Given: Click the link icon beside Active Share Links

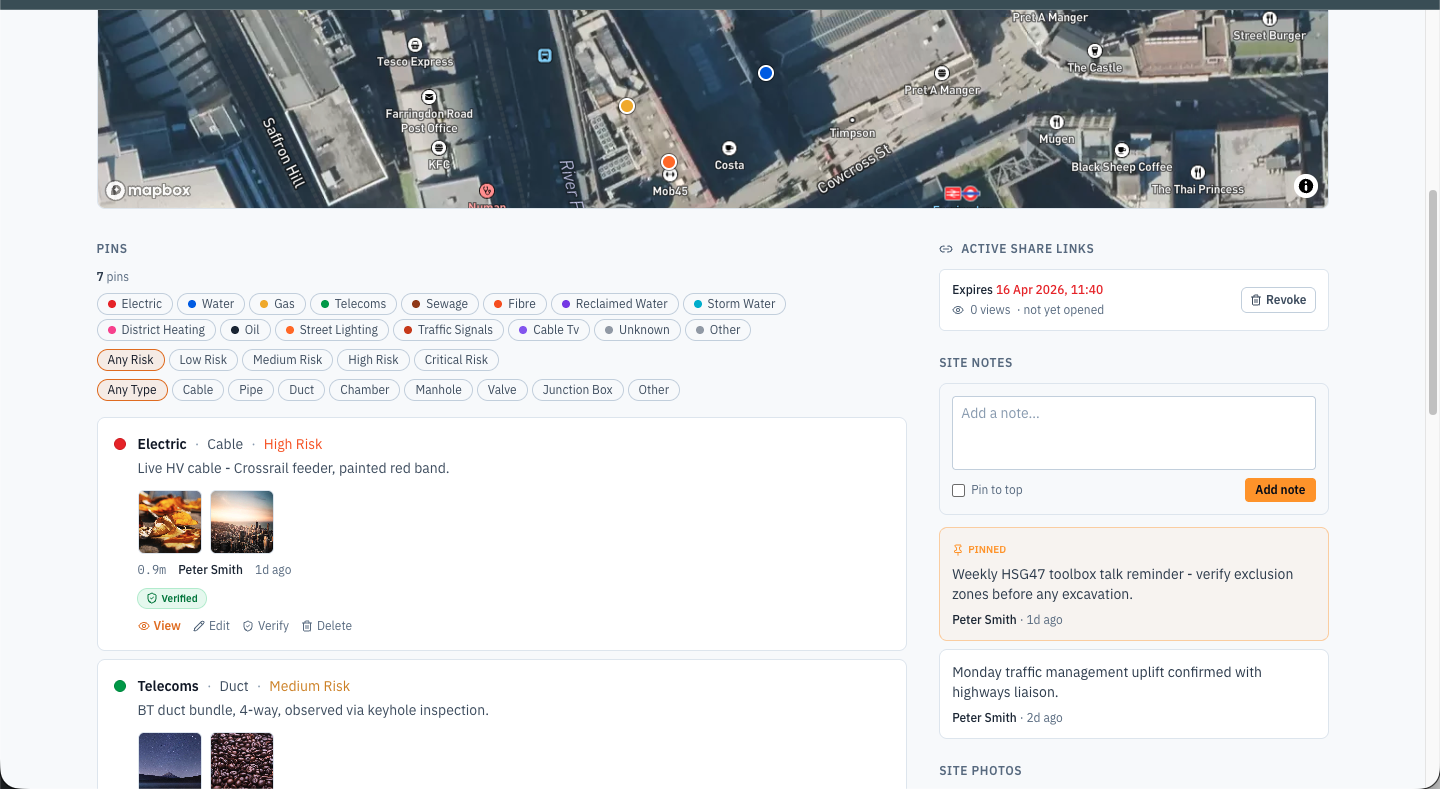Looking at the screenshot, I should [x=946, y=248].
